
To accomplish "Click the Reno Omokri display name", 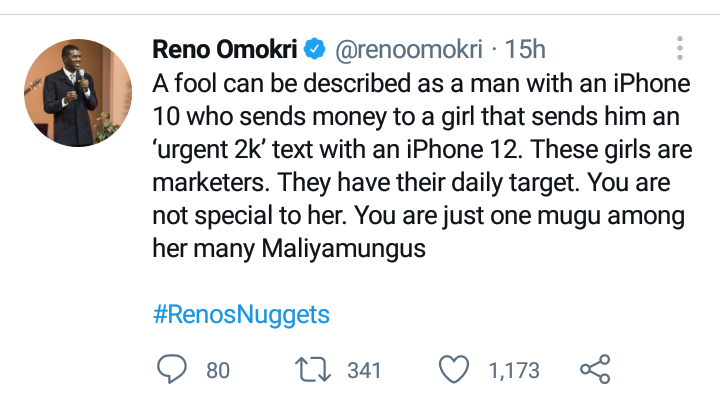I will pyautogui.click(x=226, y=47).
